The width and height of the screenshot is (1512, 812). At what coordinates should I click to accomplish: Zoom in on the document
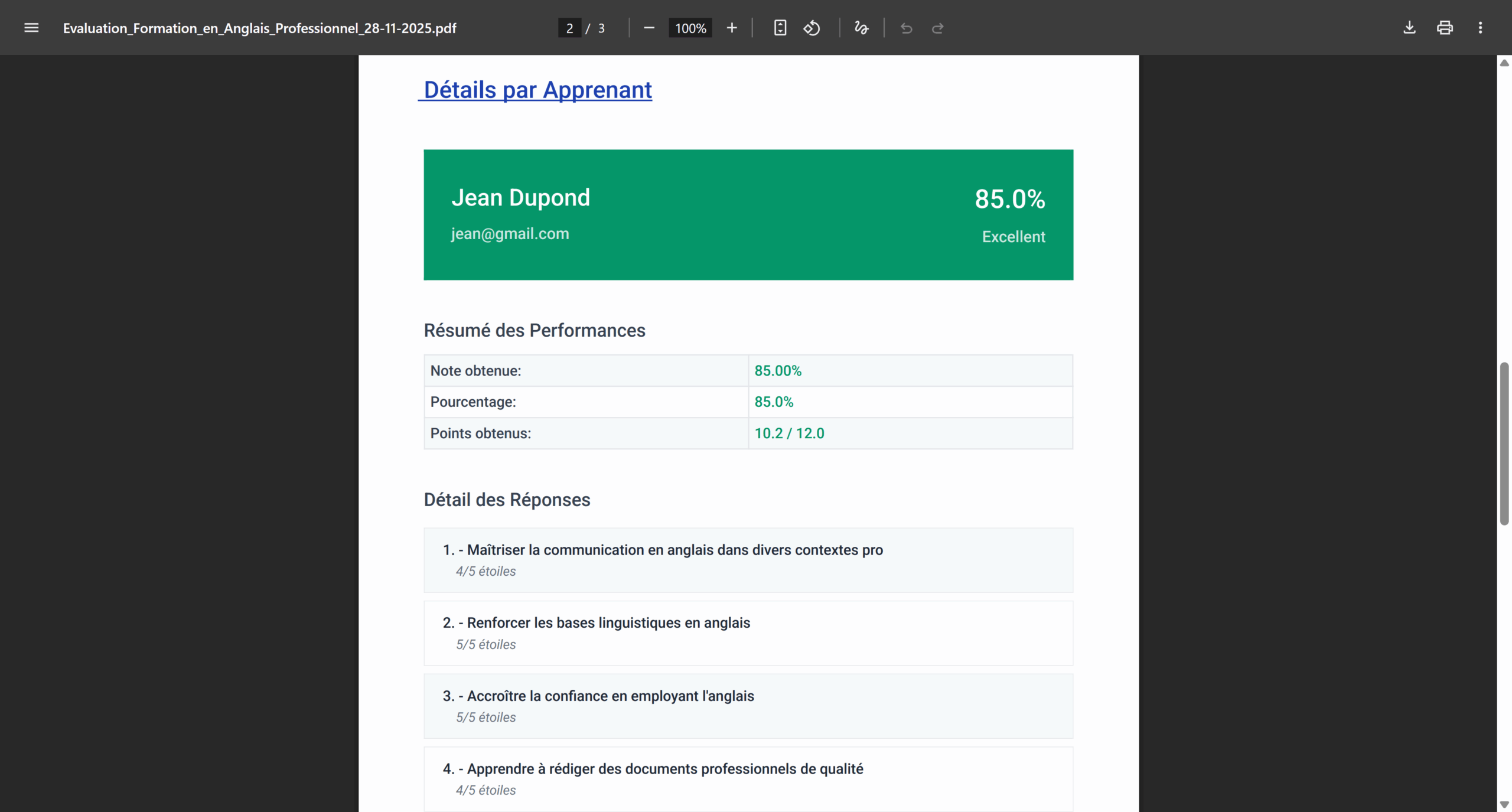tap(732, 27)
